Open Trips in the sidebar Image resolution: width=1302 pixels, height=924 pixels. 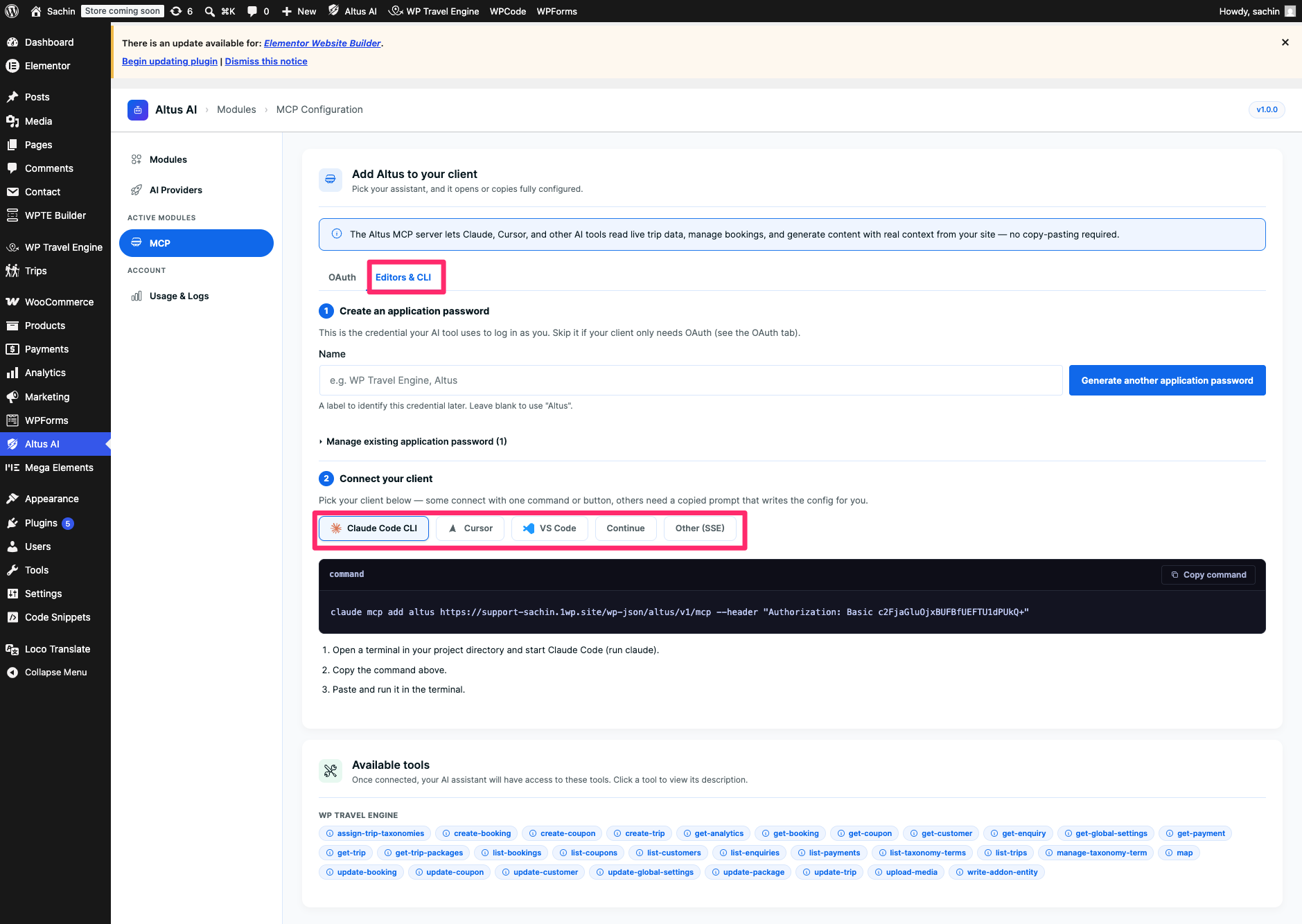click(55, 271)
